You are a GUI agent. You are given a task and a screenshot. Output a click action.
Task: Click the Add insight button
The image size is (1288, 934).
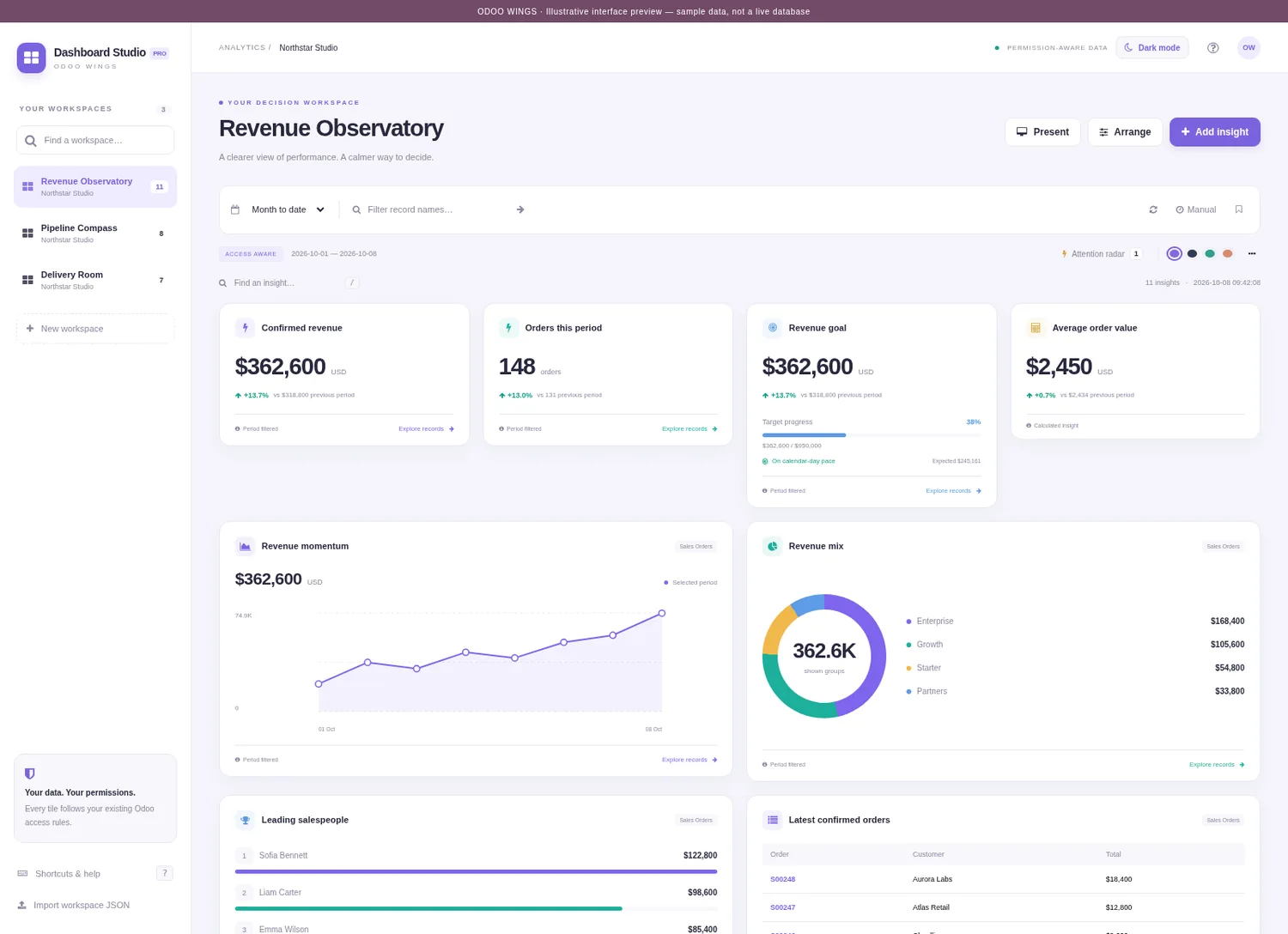tap(1215, 132)
